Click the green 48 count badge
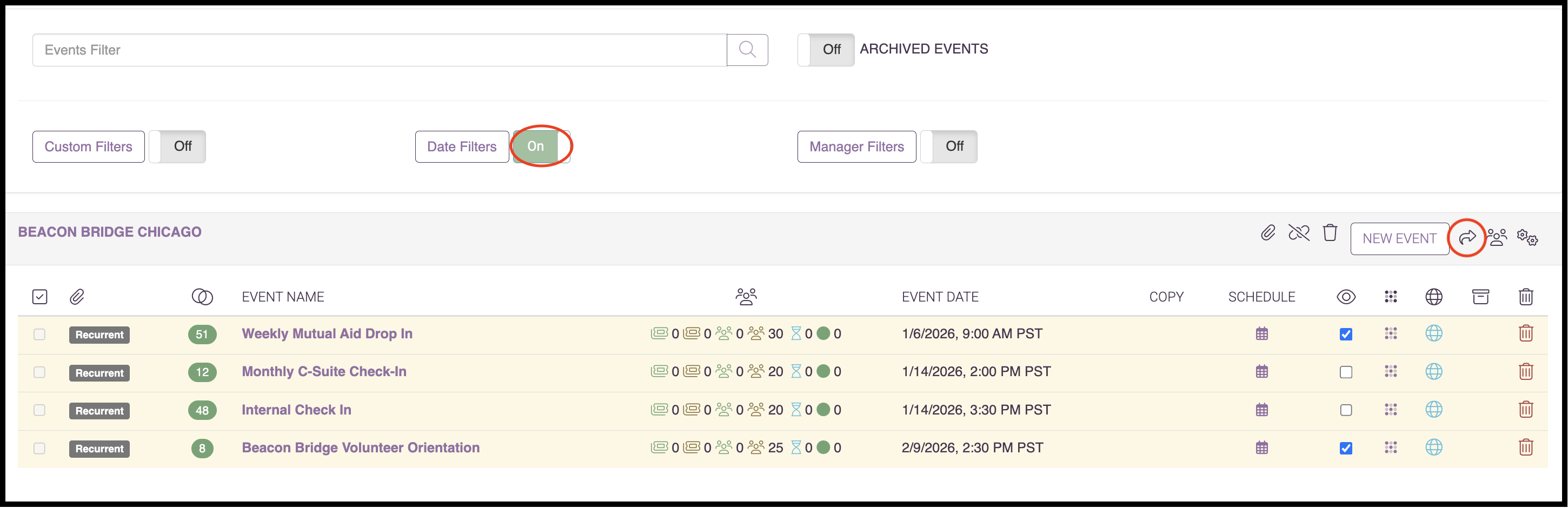 pyautogui.click(x=202, y=410)
